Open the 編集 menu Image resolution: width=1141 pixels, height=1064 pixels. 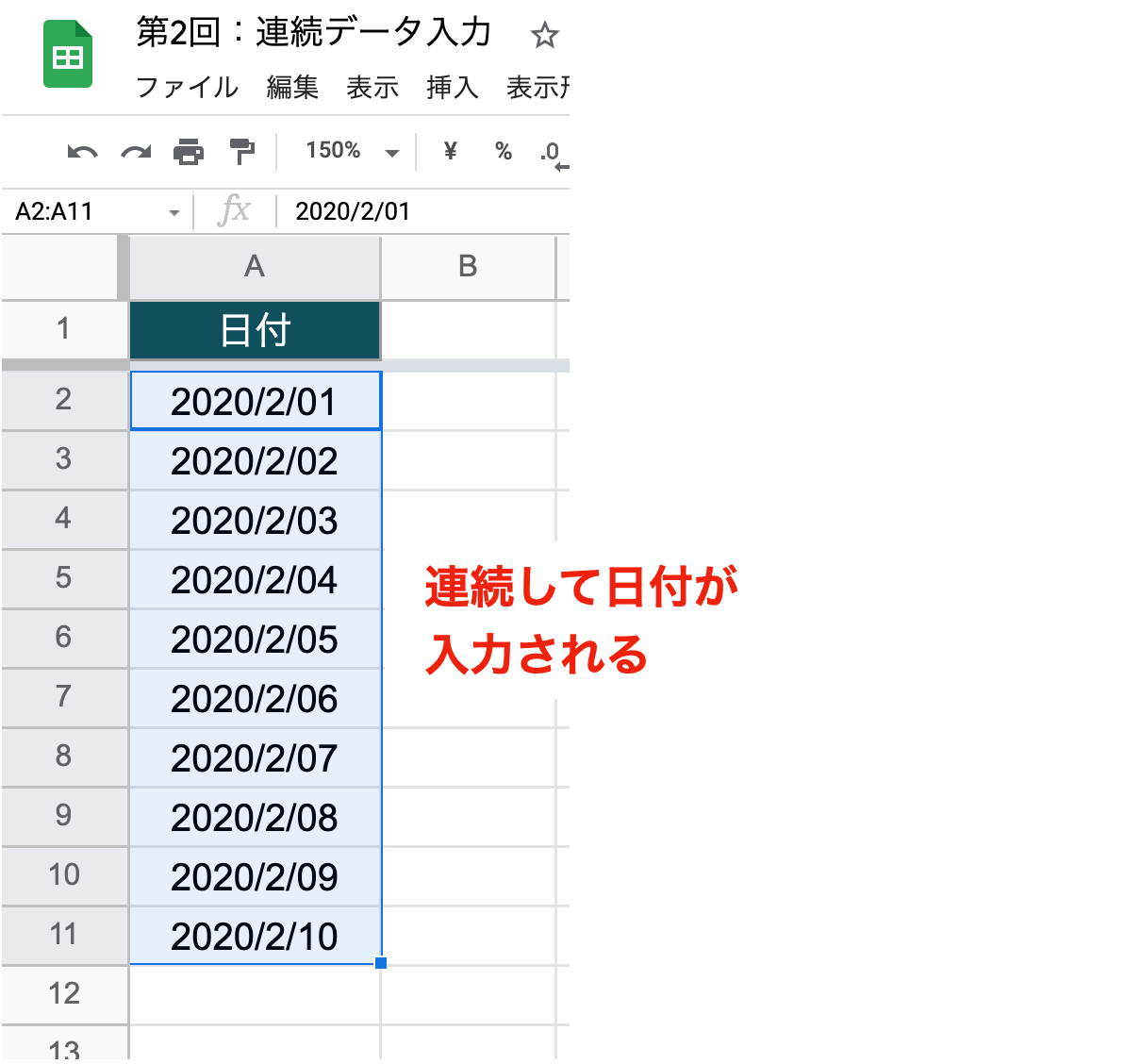(x=291, y=88)
